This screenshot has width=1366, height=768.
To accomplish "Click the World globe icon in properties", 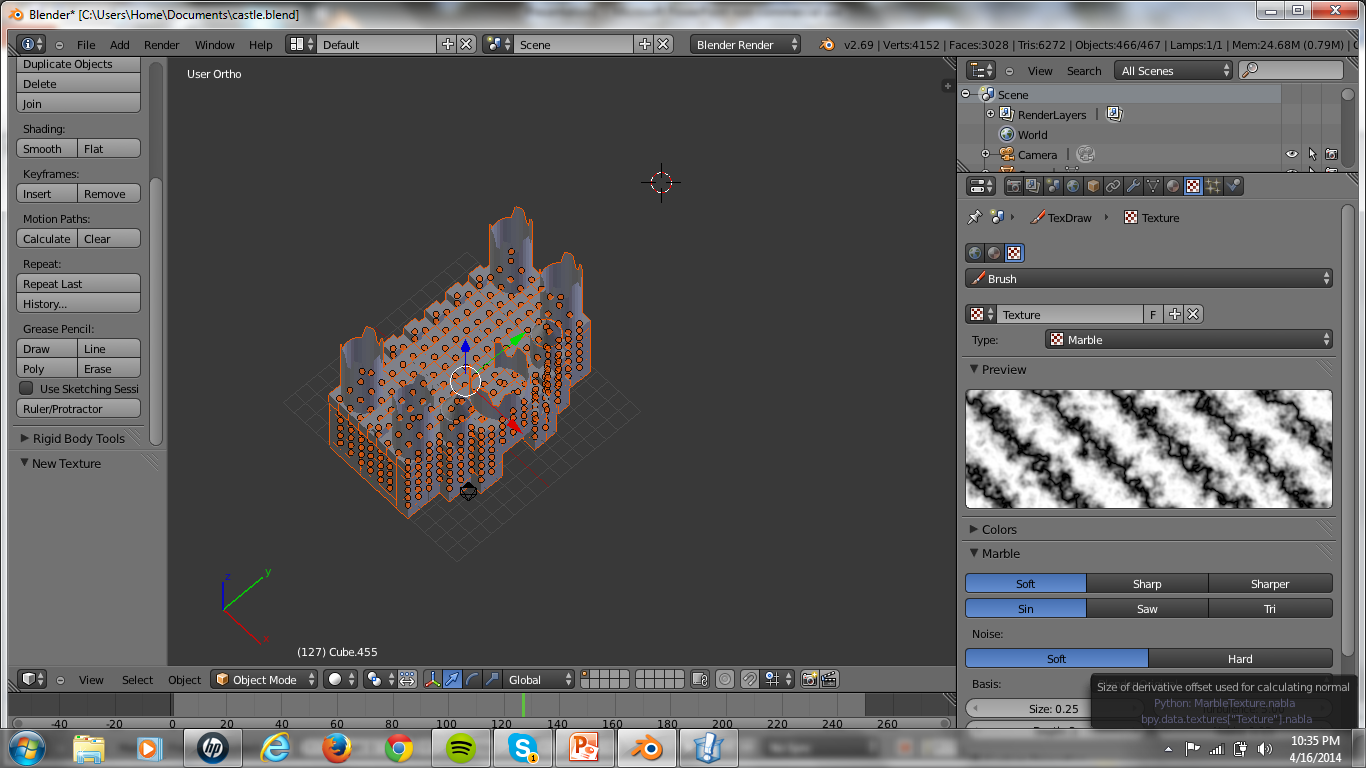I will point(1072,185).
